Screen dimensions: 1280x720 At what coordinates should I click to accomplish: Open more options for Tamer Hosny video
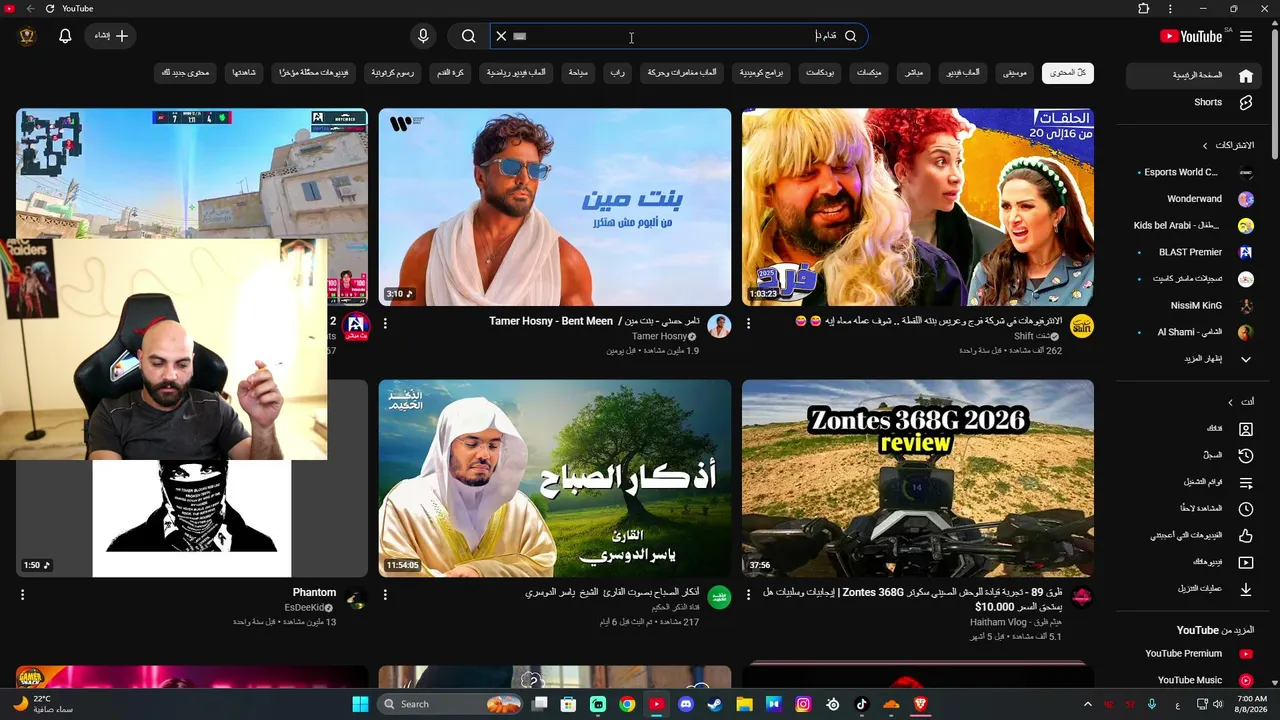pyautogui.click(x=385, y=323)
